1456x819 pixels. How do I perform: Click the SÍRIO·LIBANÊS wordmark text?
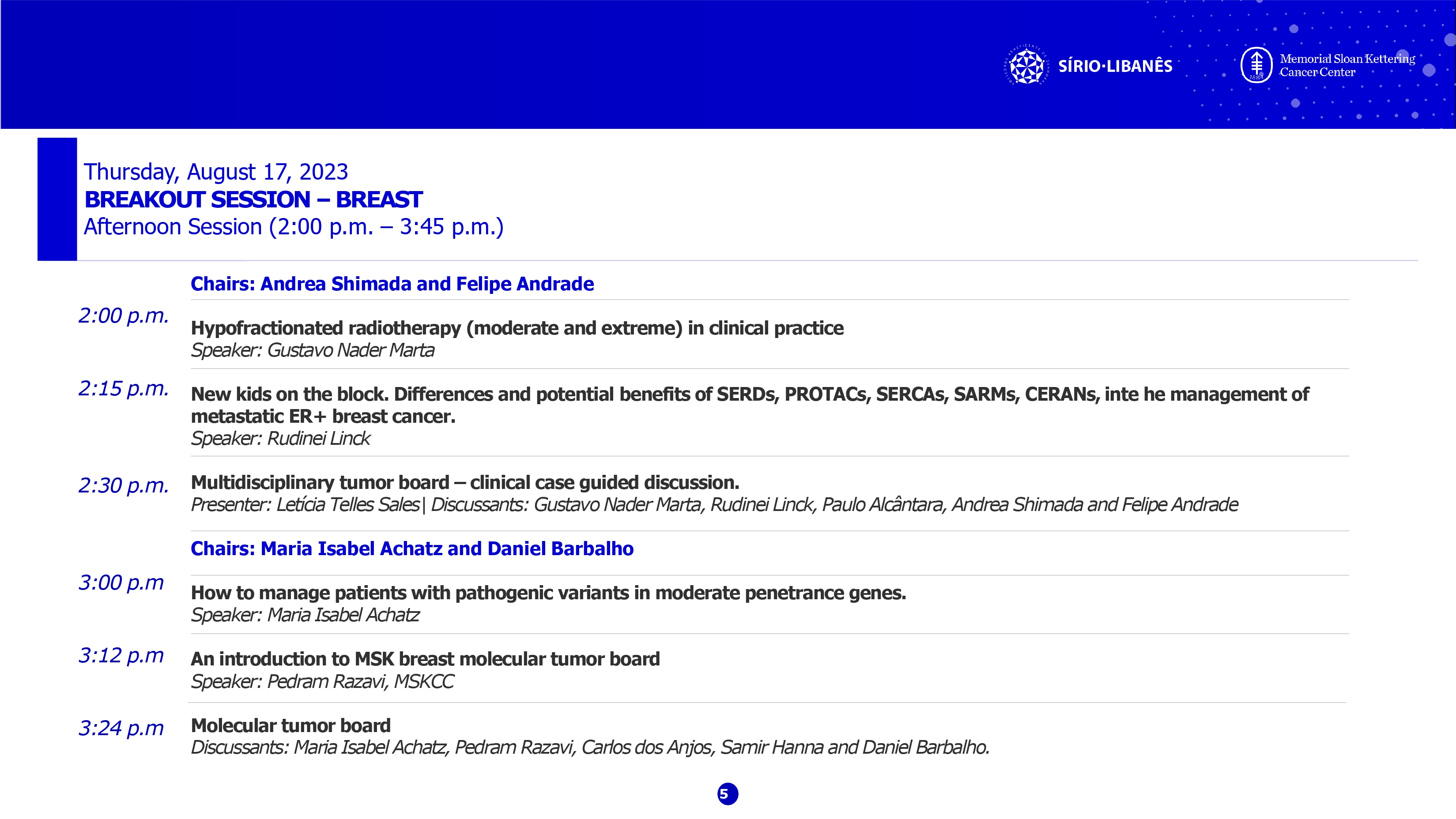1115,65
